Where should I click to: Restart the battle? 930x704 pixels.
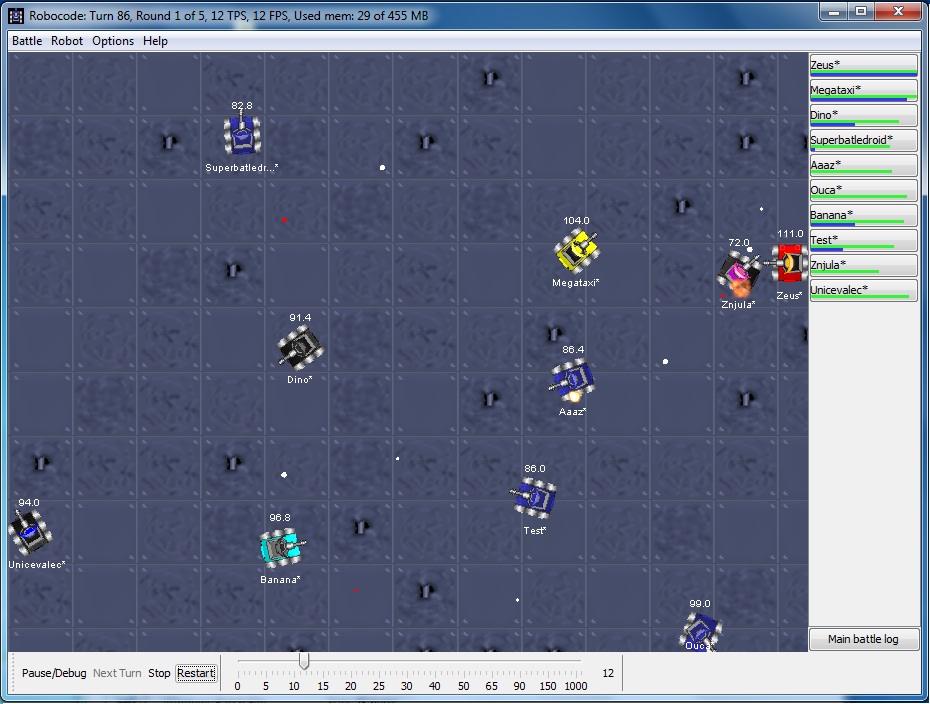pyautogui.click(x=196, y=673)
